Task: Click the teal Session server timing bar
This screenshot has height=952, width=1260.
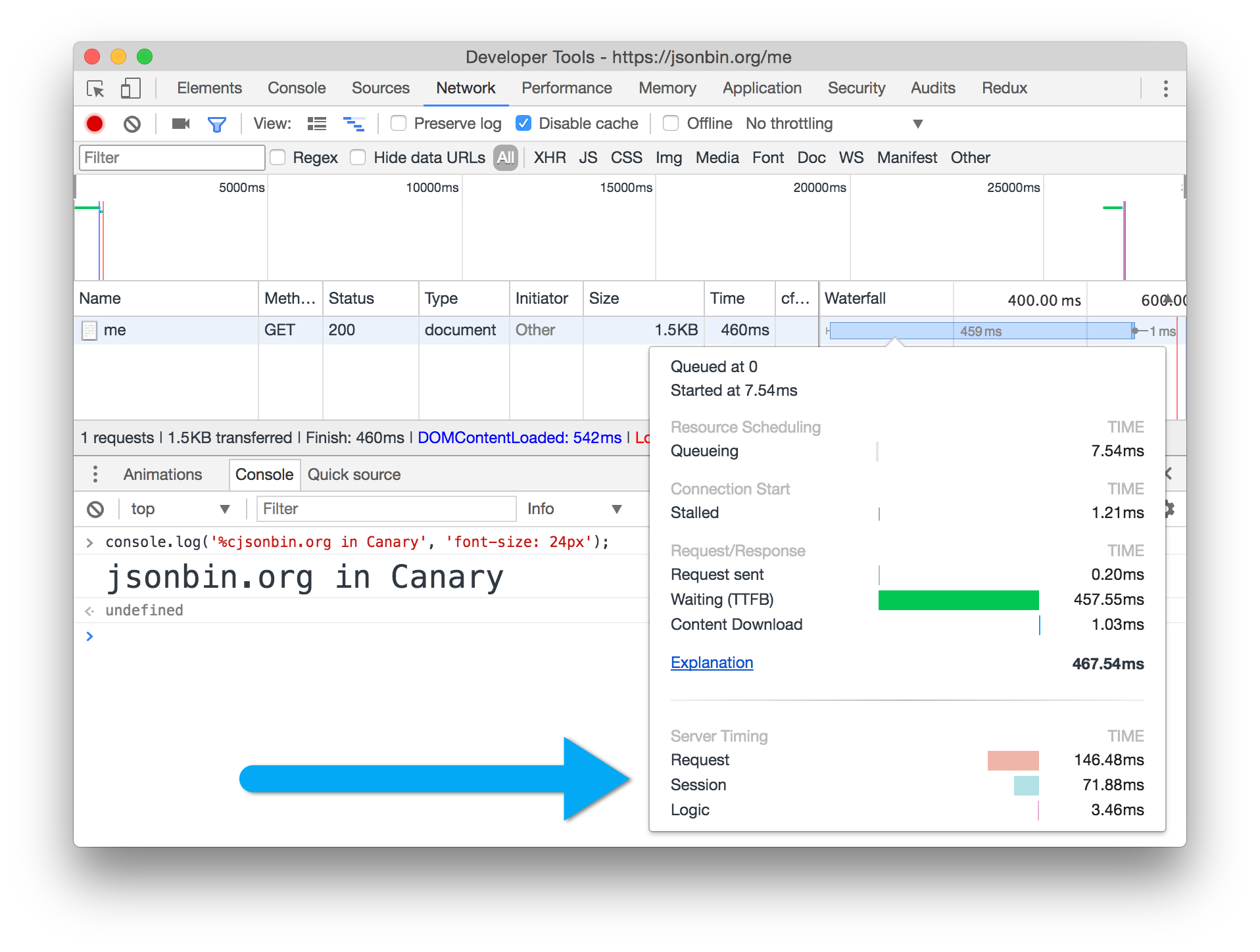Action: coord(1026,785)
